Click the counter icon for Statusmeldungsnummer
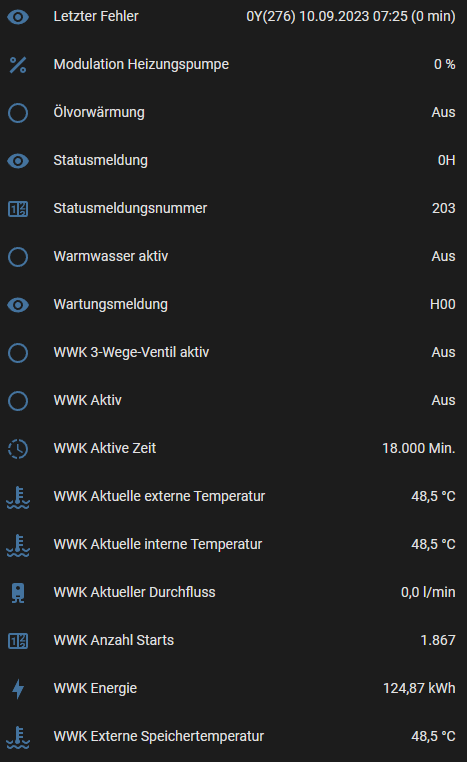The height and width of the screenshot is (762, 467). point(18,209)
